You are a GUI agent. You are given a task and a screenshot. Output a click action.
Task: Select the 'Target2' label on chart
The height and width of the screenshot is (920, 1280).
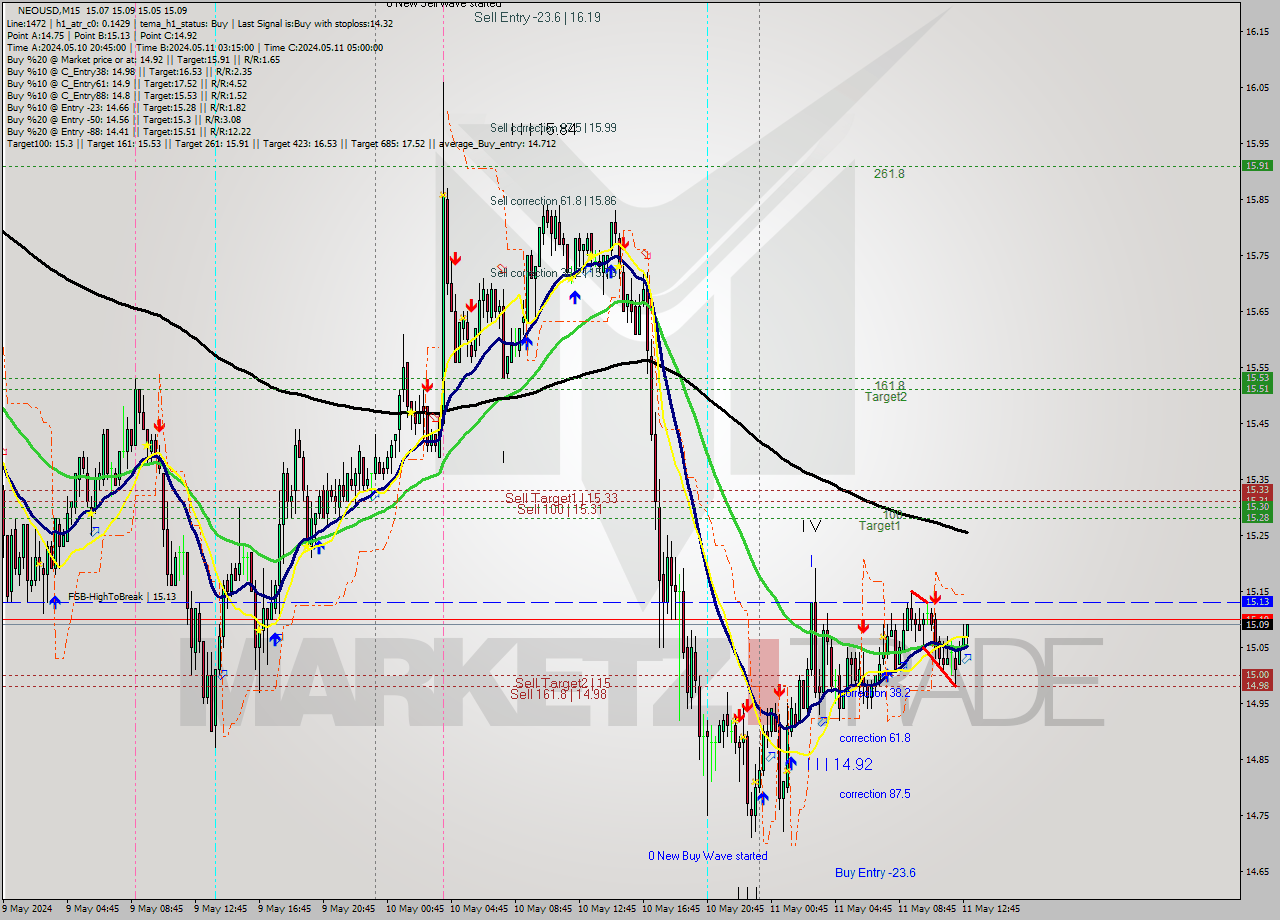pos(886,397)
